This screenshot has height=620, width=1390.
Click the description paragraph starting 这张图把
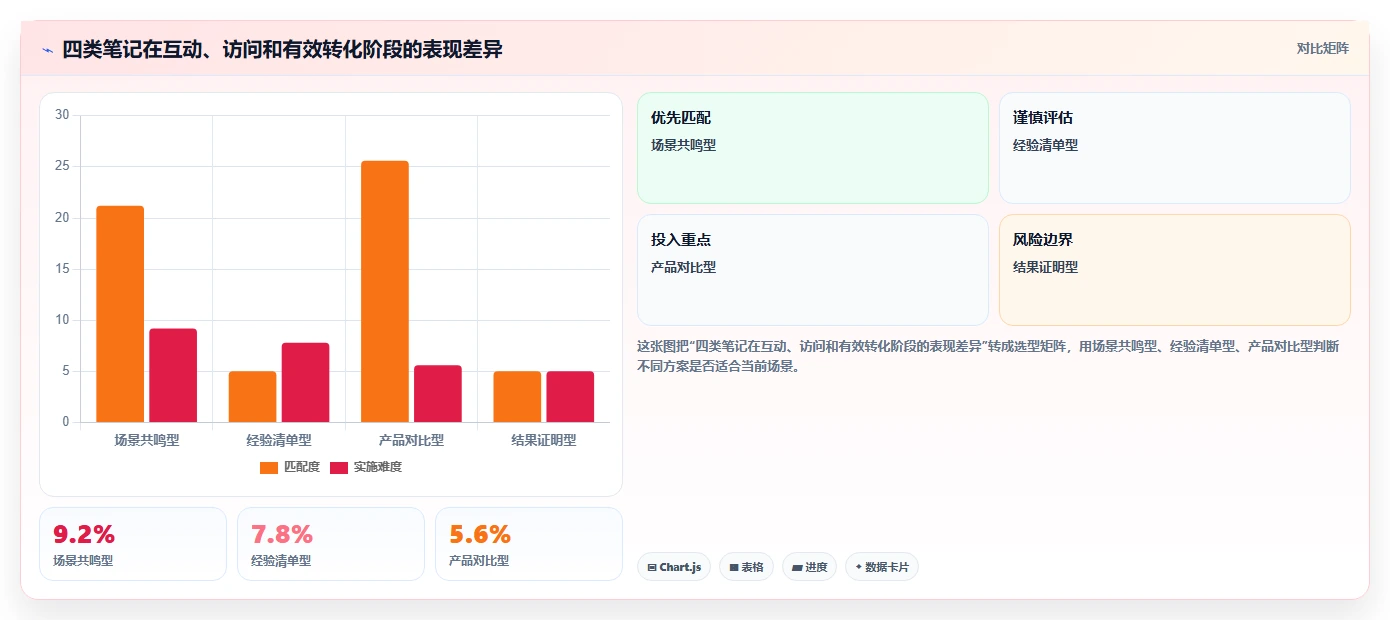(988, 356)
